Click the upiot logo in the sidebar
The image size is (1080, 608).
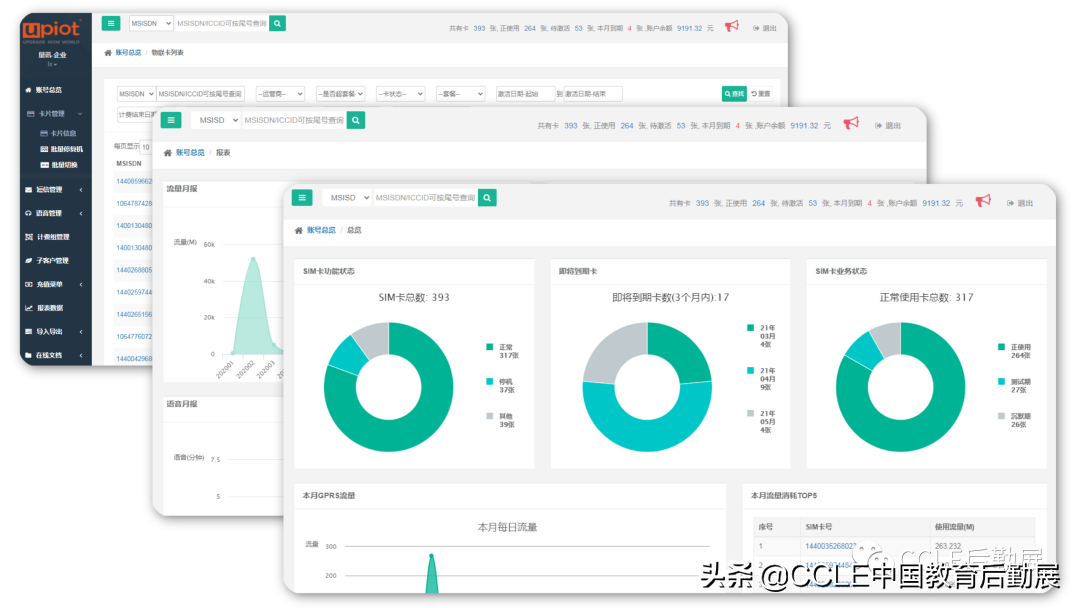click(52, 30)
